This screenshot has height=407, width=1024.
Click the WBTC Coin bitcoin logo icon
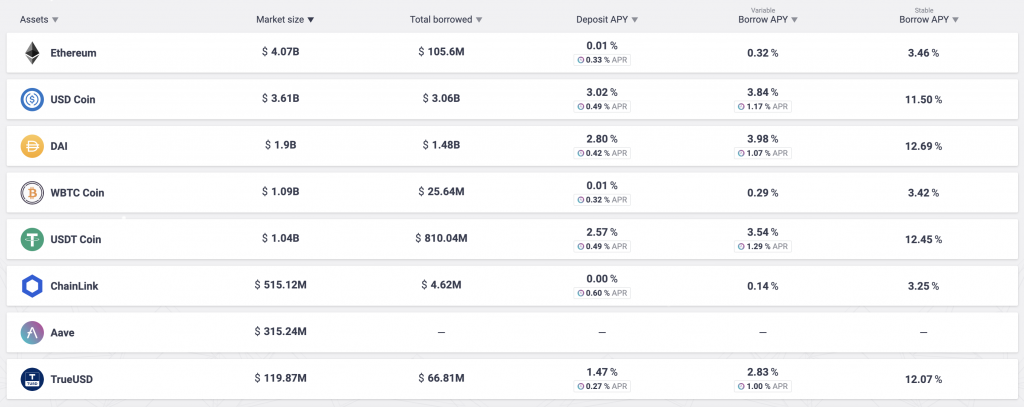32,193
